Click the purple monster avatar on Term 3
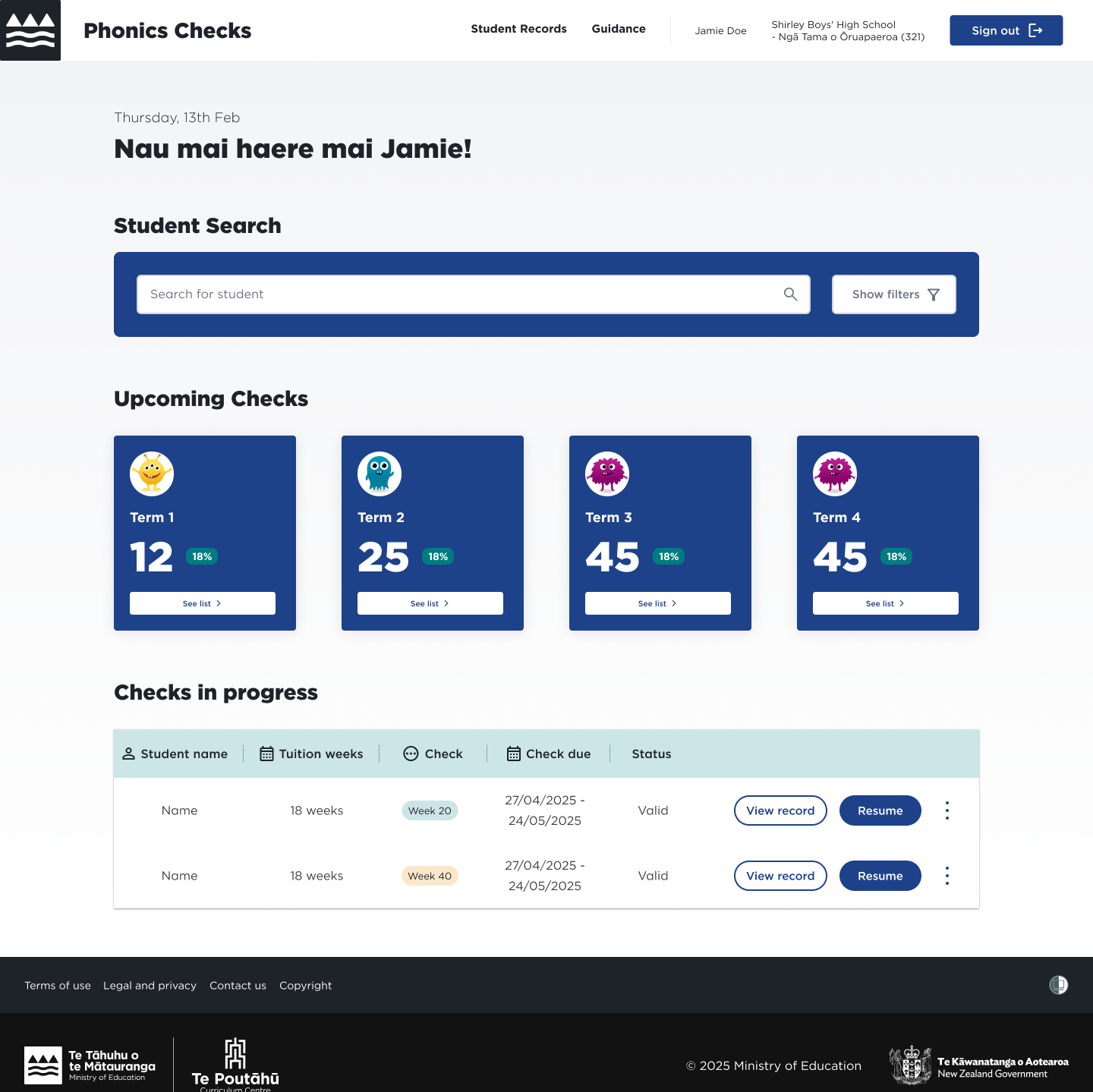Viewport: 1093px width, 1092px height. click(607, 474)
